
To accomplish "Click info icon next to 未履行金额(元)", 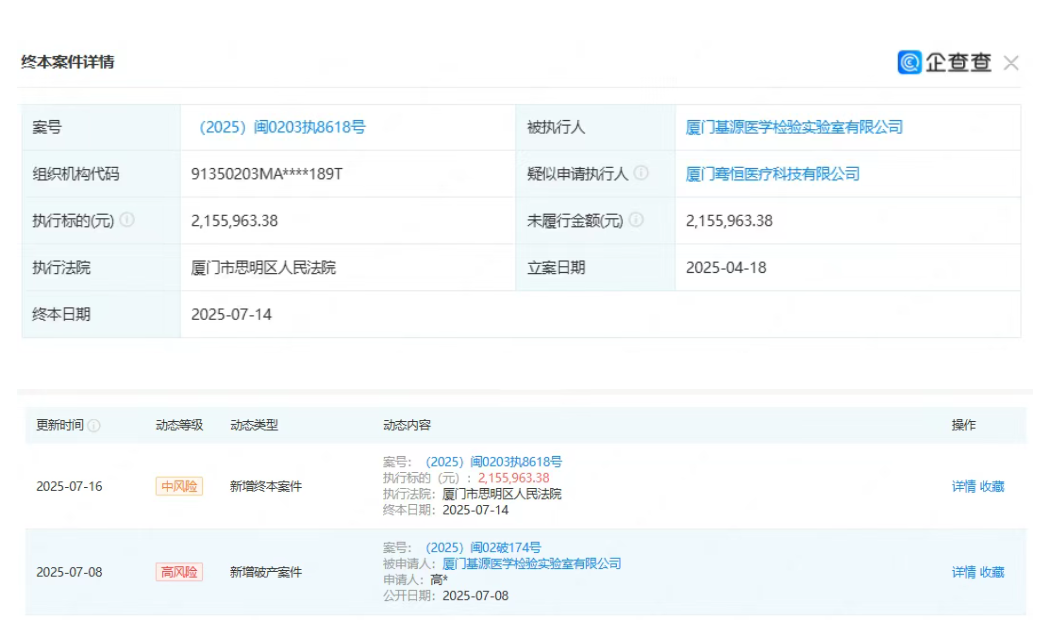I will pyautogui.click(x=636, y=221).
